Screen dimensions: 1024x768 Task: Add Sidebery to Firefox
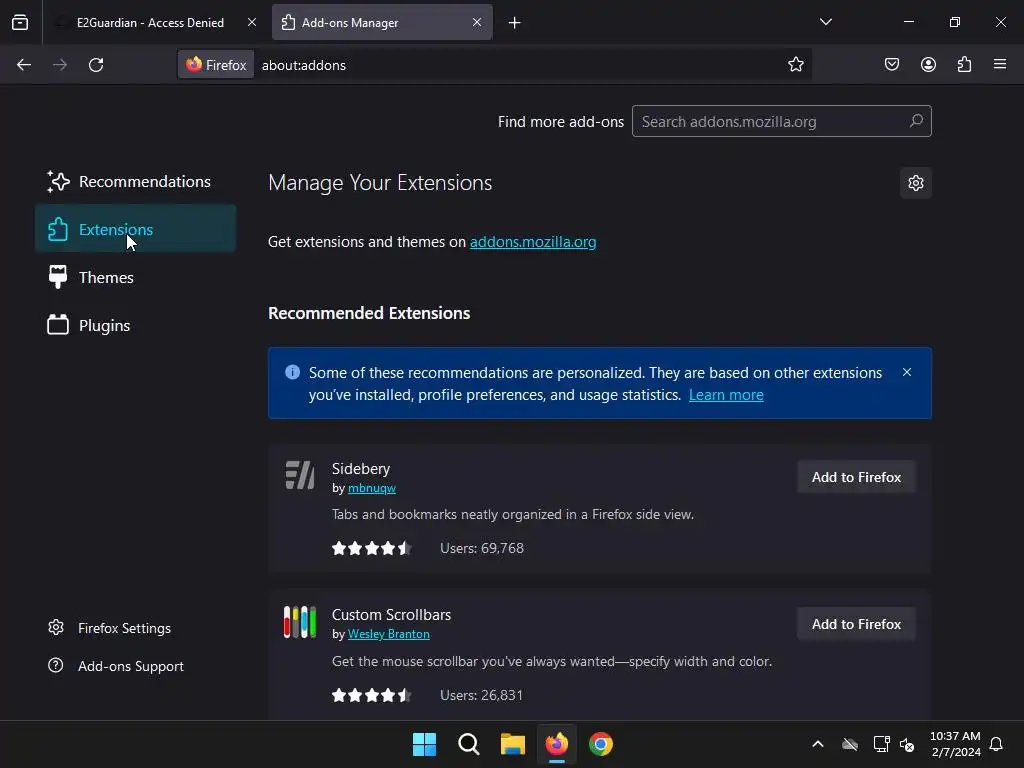click(856, 477)
